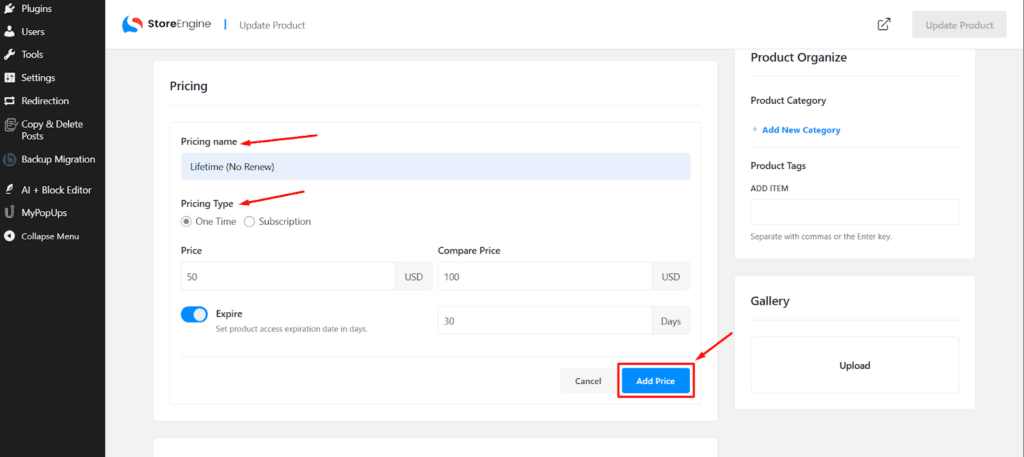The width and height of the screenshot is (1024, 457).
Task: Click the MyPopUps icon in sidebar
Action: pyautogui.click(x=10, y=213)
